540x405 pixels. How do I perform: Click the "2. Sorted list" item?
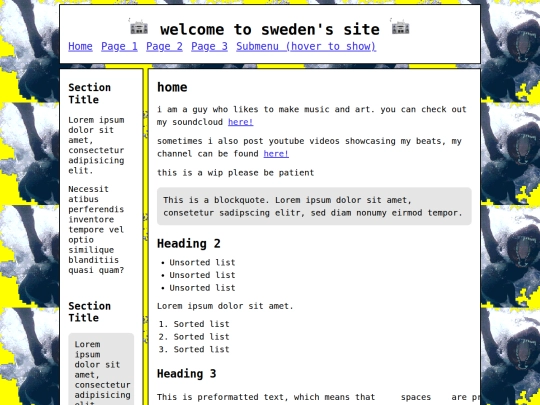click(194, 337)
